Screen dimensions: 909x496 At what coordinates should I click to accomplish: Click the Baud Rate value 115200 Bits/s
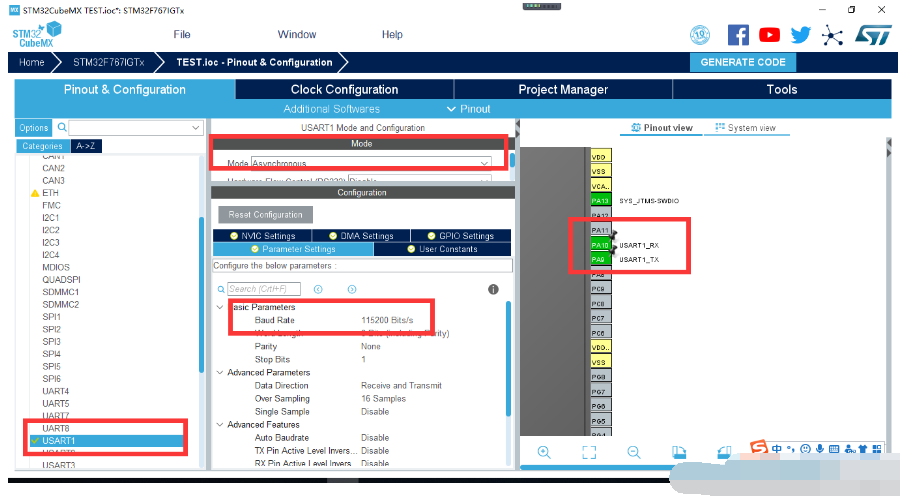pyautogui.click(x=387, y=320)
